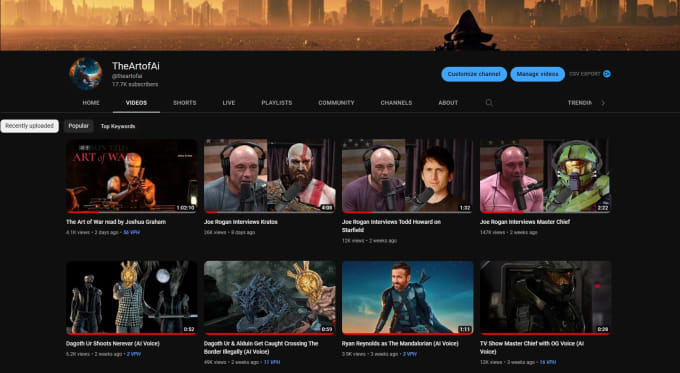Open Dagoth Ur Shoots Nerevar video title
The height and width of the screenshot is (373, 680).
coord(113,344)
